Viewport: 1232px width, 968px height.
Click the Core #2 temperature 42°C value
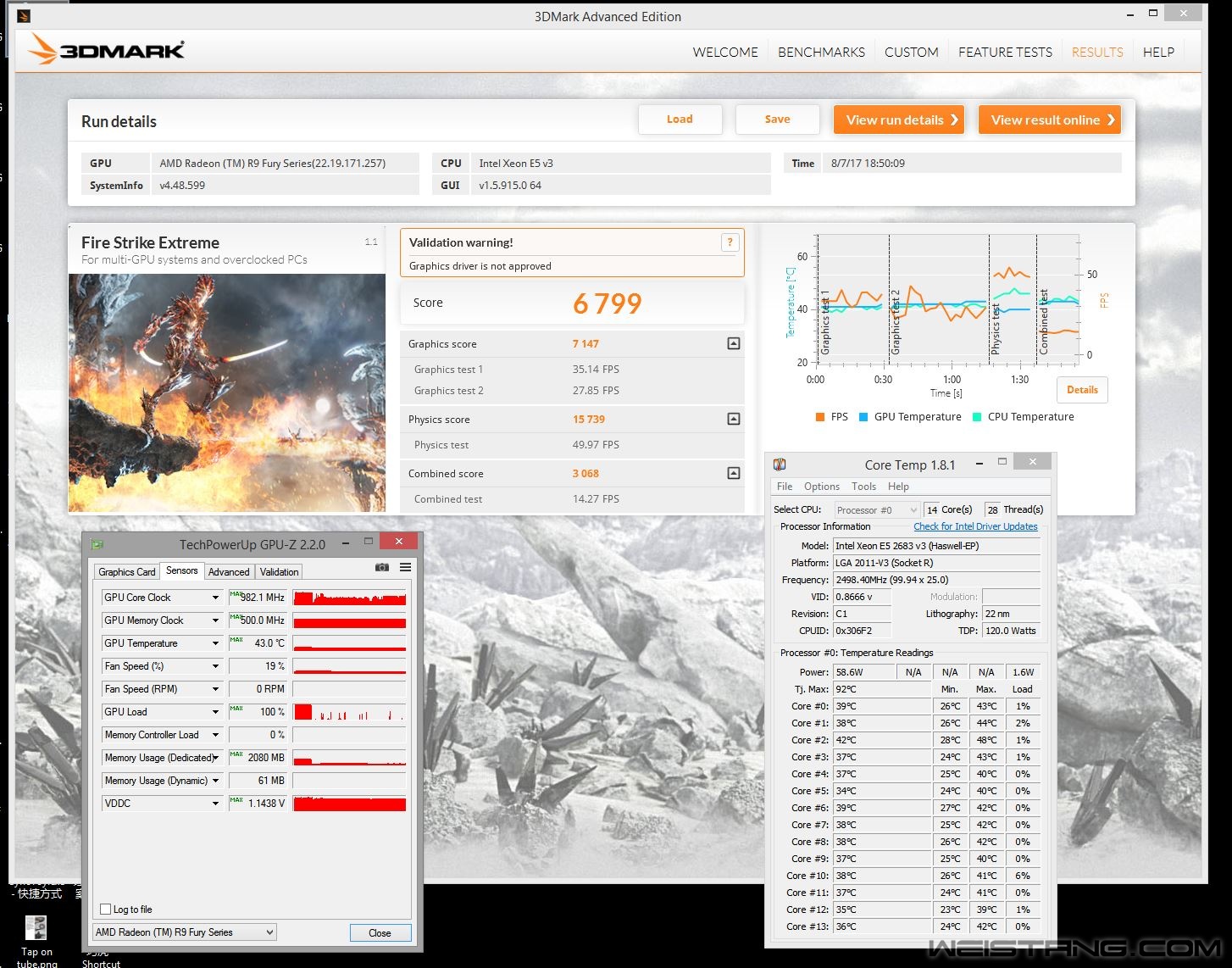pos(881,740)
